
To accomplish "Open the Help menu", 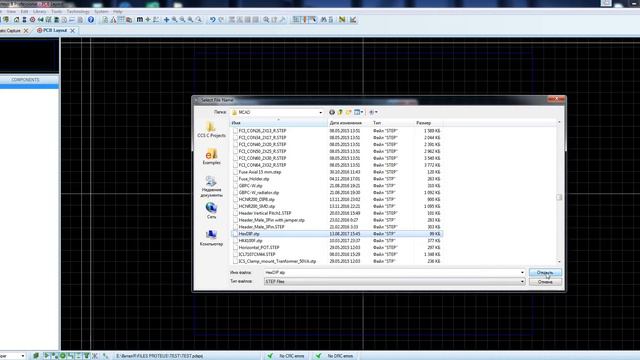I will tap(118, 11).
